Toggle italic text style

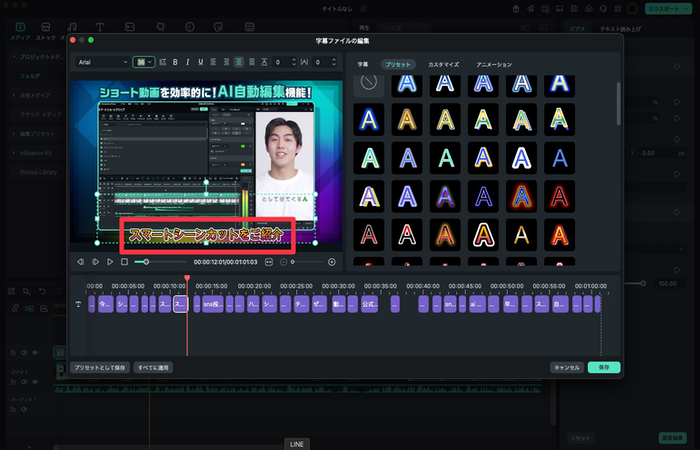coord(188,62)
